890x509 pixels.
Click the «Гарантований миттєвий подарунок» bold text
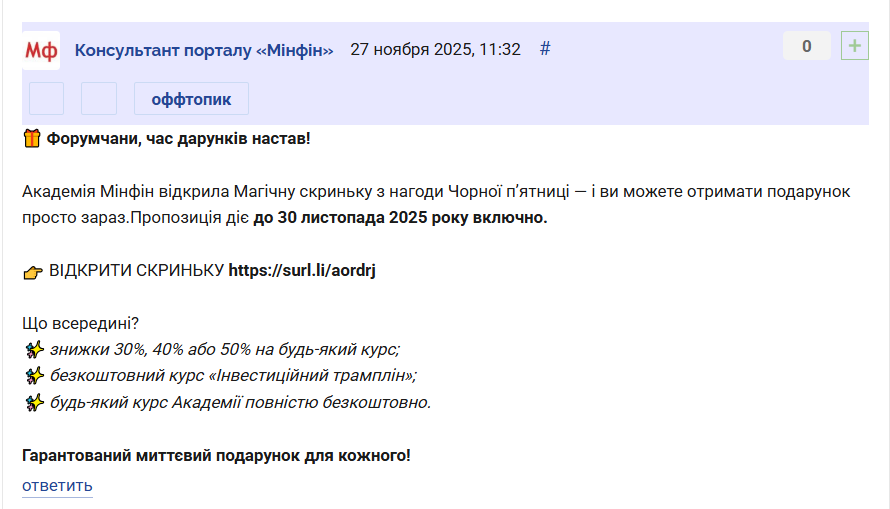click(x=216, y=456)
